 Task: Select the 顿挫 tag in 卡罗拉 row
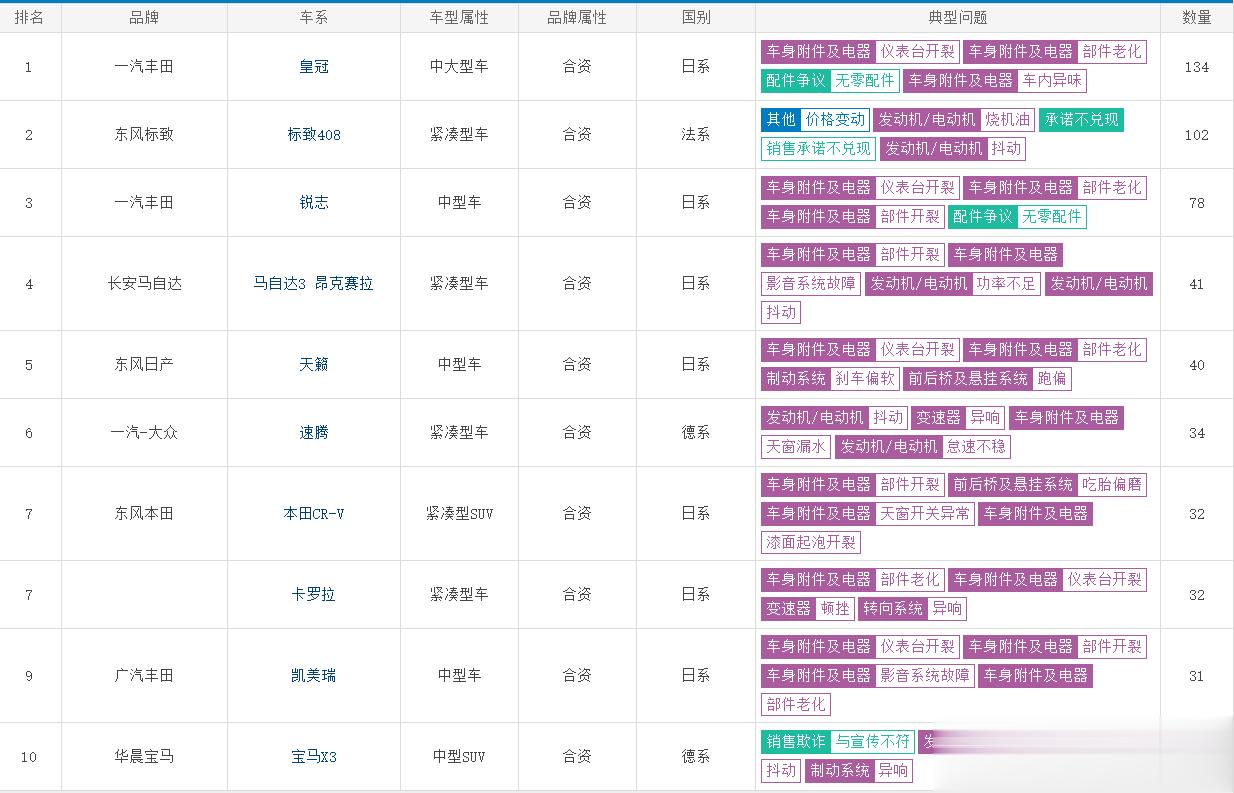coord(835,609)
